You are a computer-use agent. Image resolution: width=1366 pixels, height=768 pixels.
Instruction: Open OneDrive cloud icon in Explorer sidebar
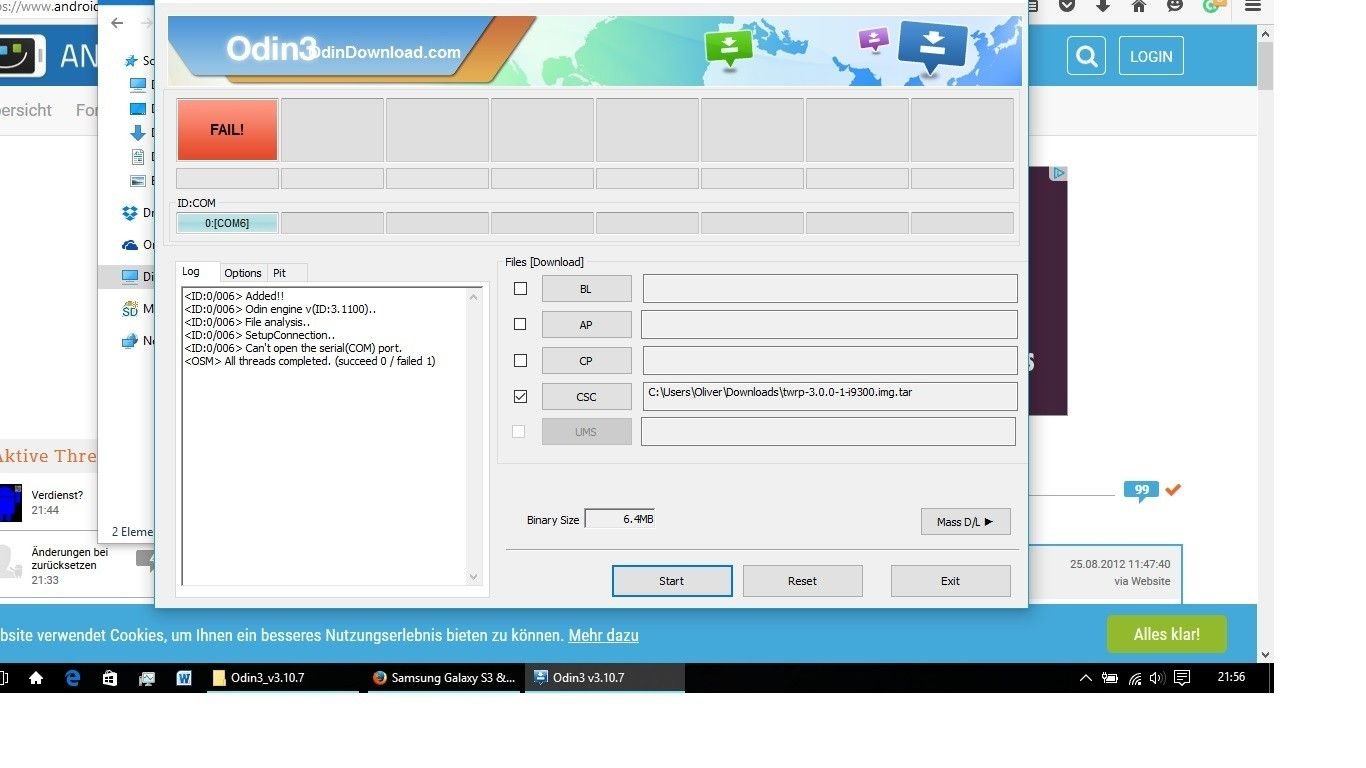[130, 245]
